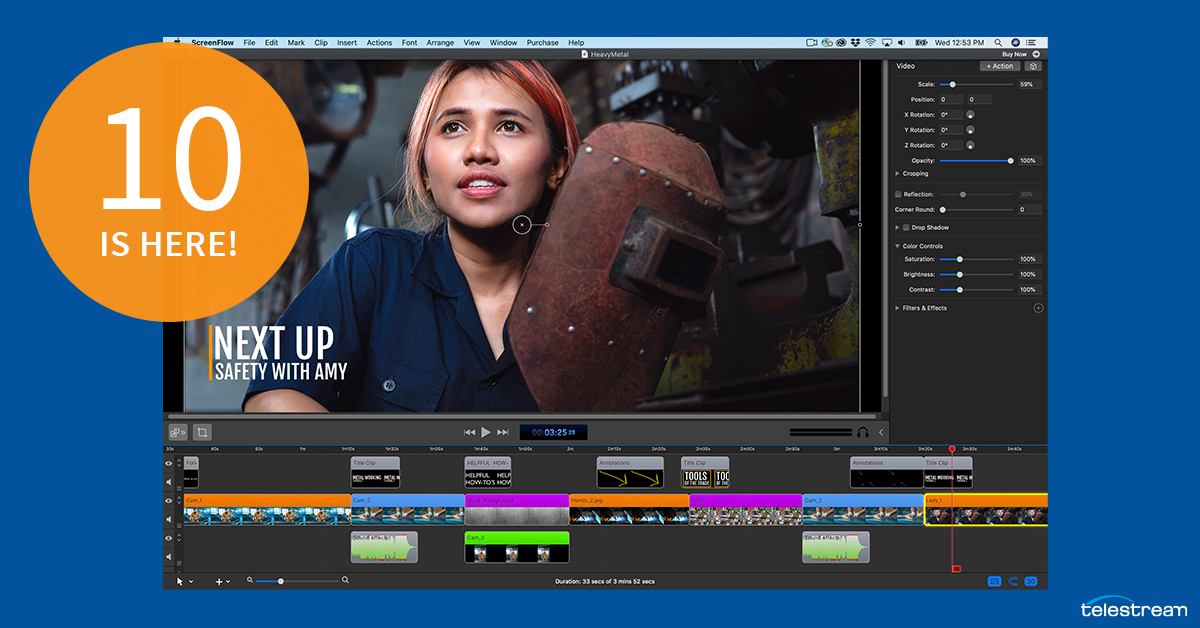
Task: Expand the Filters & Effects section
Action: 898,308
